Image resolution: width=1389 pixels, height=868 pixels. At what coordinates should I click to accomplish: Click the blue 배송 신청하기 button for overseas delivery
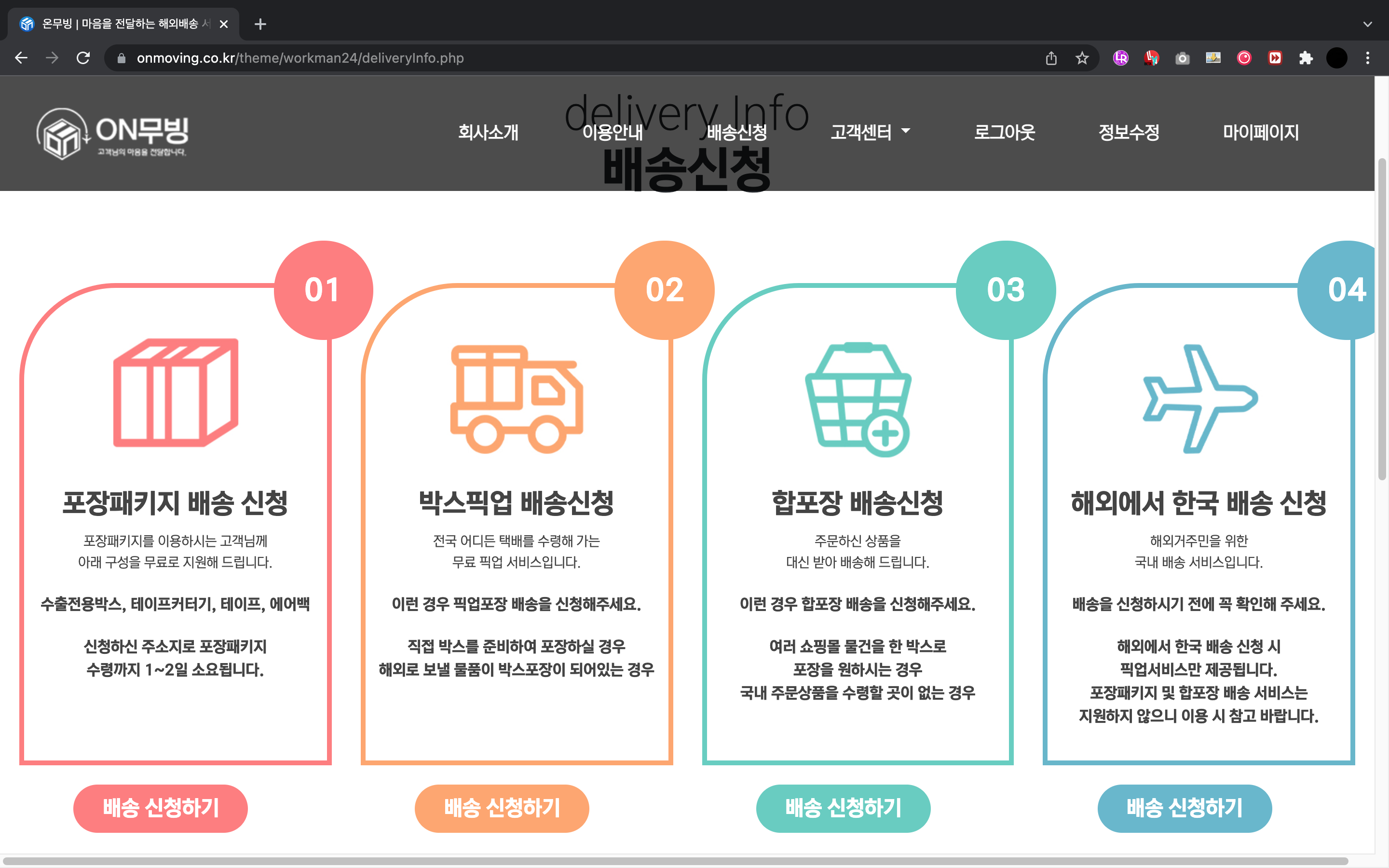point(1184,808)
